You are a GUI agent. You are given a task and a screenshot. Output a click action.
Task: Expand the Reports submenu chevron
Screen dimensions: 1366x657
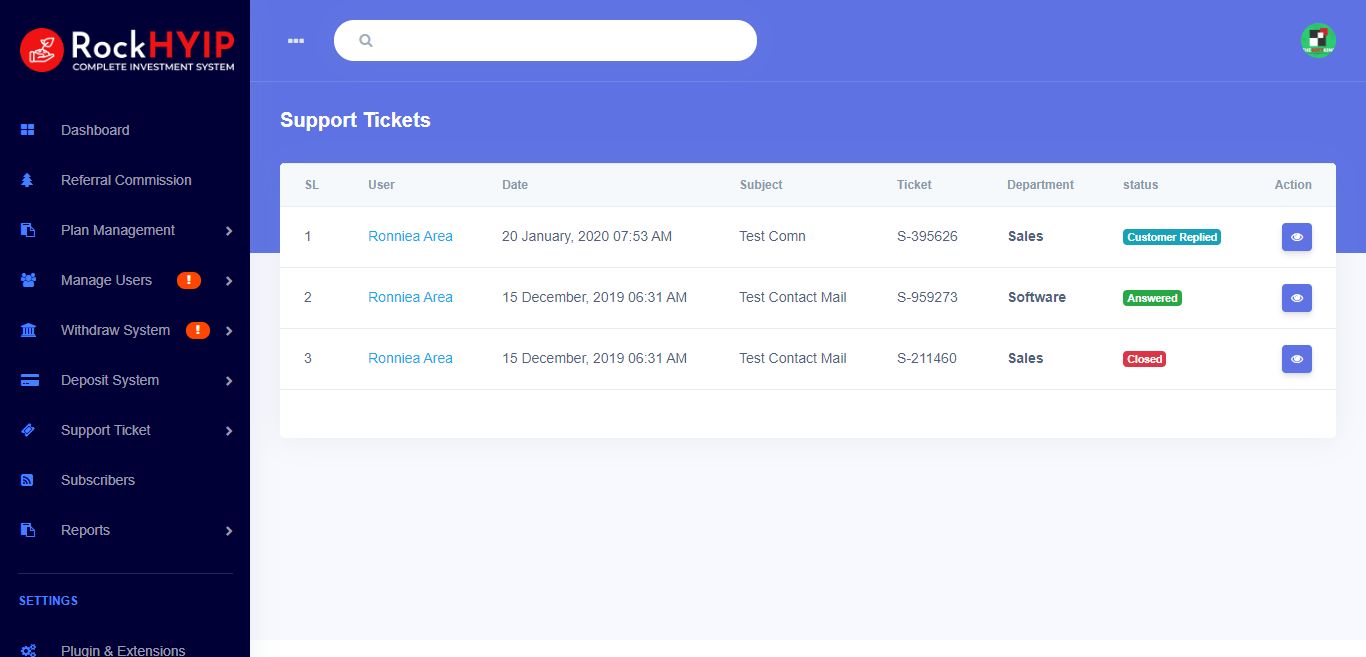(229, 531)
